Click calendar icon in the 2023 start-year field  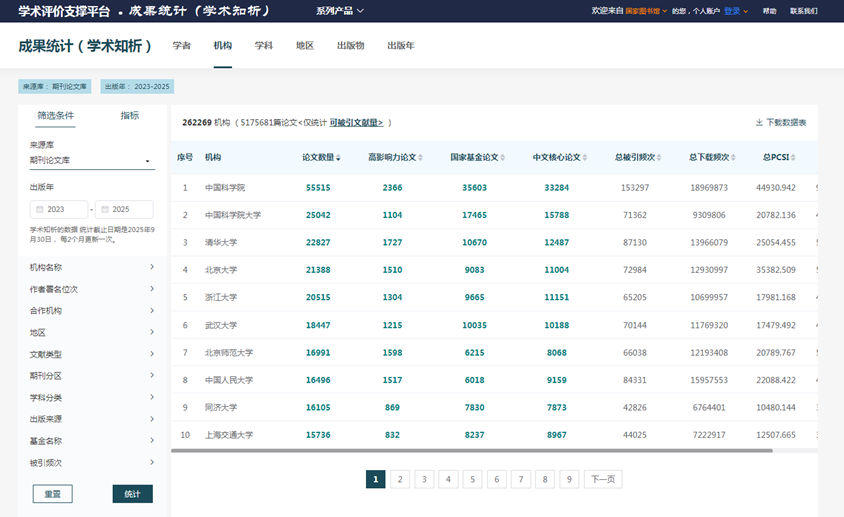coord(39,210)
